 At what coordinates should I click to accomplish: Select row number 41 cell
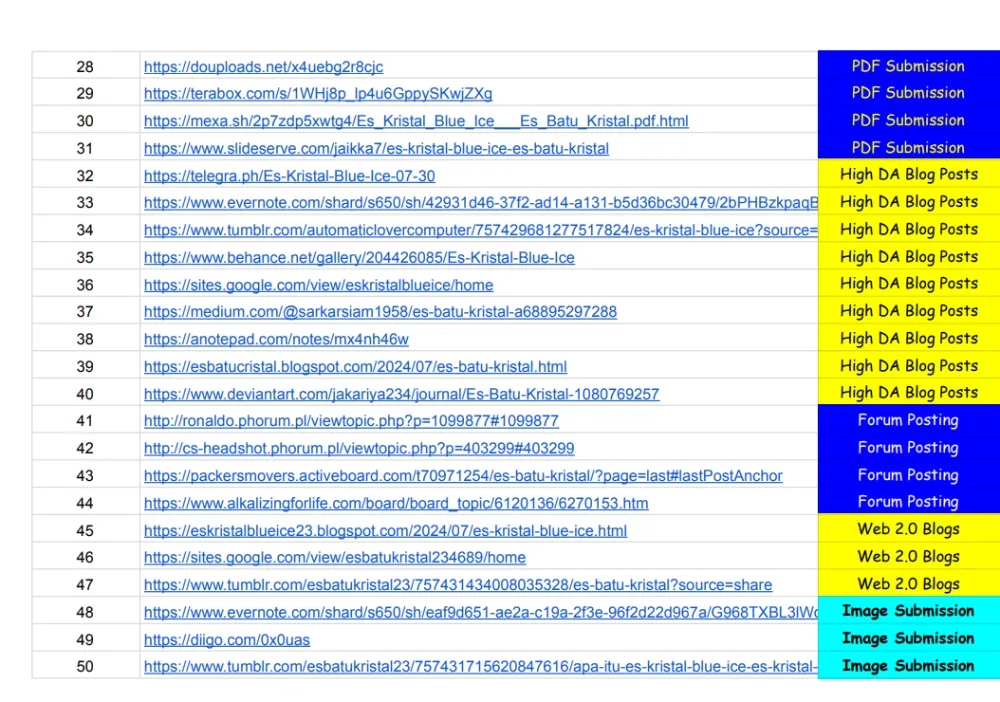coord(85,420)
